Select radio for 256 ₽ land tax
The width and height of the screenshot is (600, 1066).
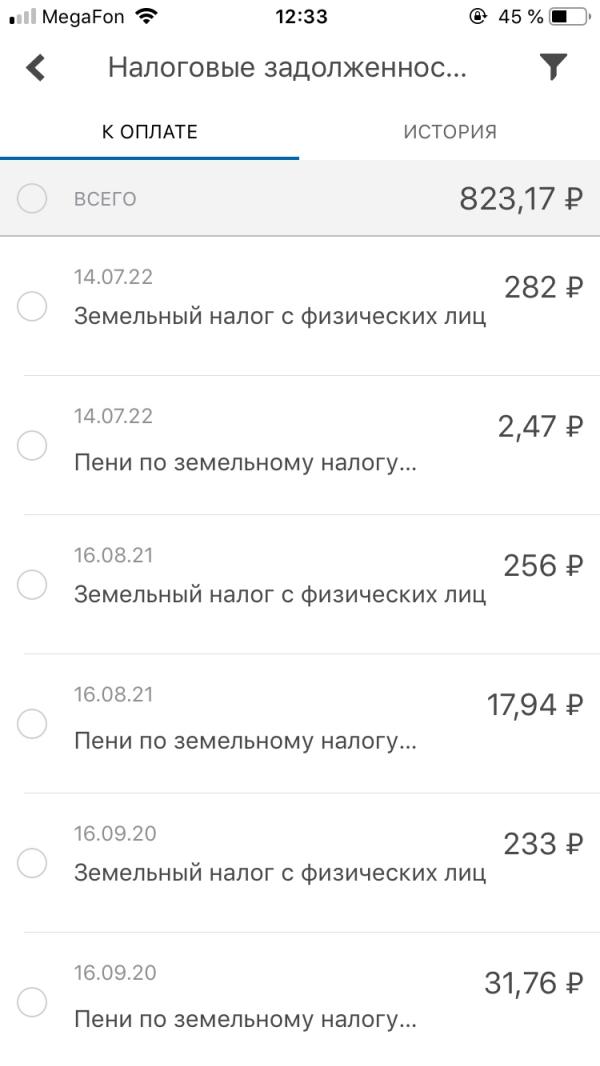tap(32, 584)
